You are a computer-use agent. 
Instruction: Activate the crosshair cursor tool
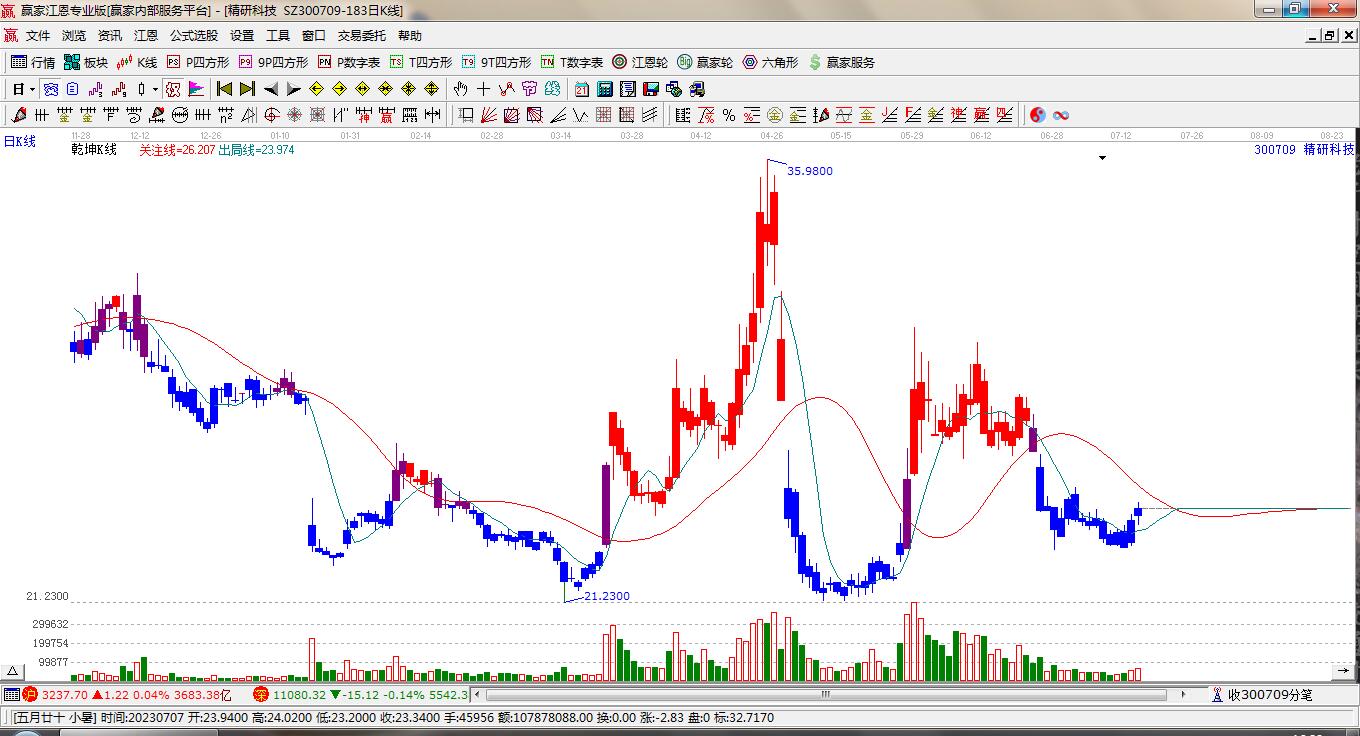click(x=483, y=89)
